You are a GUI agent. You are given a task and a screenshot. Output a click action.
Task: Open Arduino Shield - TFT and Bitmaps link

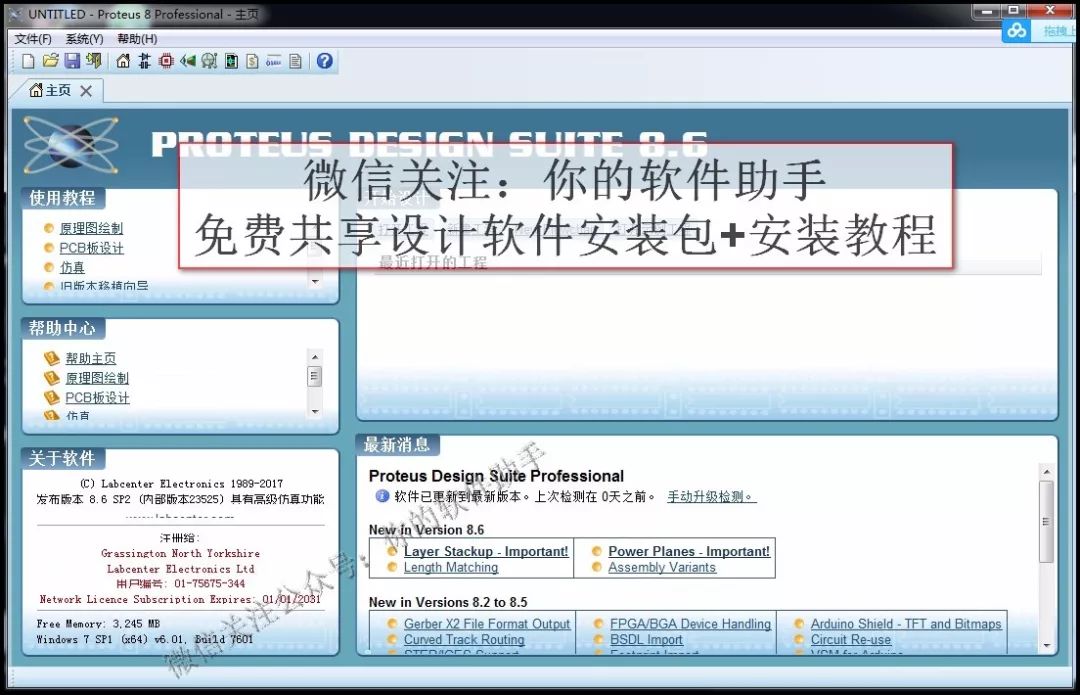pyautogui.click(x=906, y=624)
